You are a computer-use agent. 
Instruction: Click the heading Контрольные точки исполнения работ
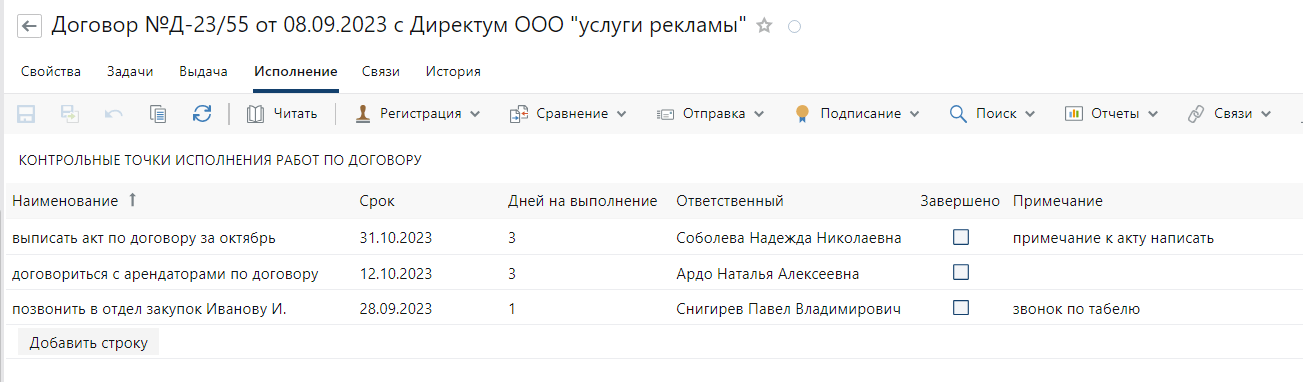coord(220,160)
